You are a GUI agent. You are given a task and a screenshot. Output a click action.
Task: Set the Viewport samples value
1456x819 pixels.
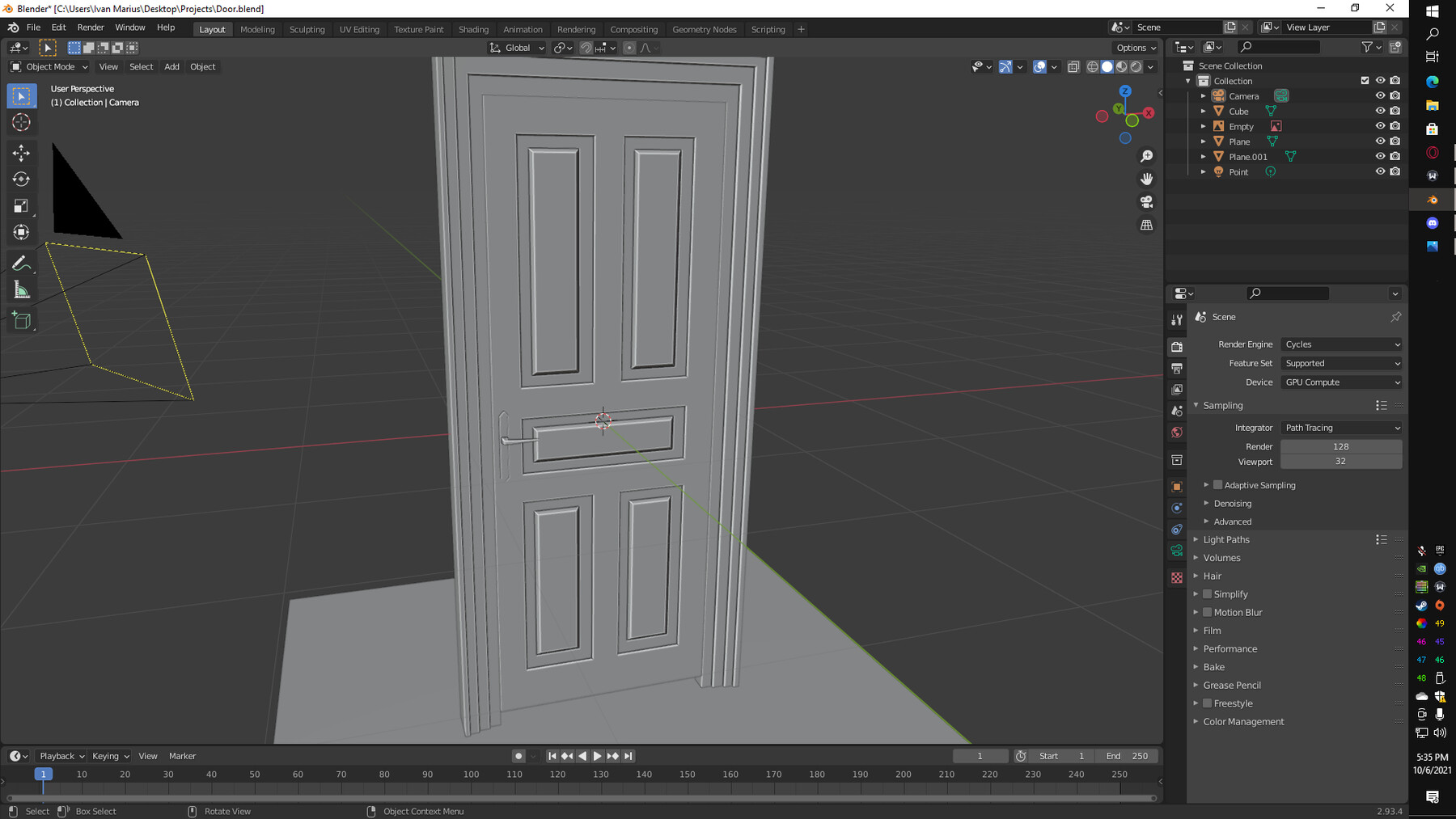1340,461
